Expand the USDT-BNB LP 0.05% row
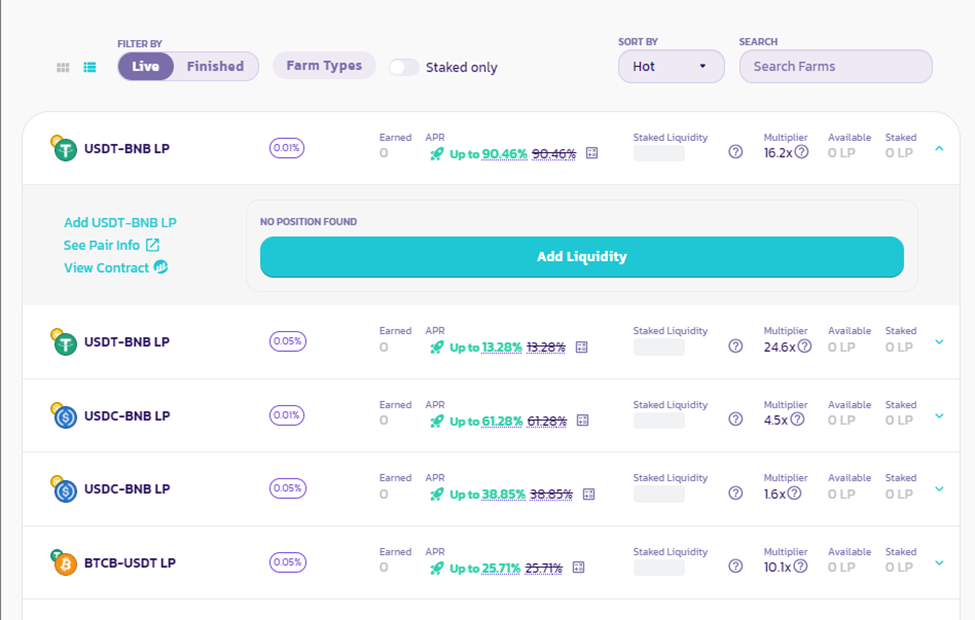 coord(939,342)
